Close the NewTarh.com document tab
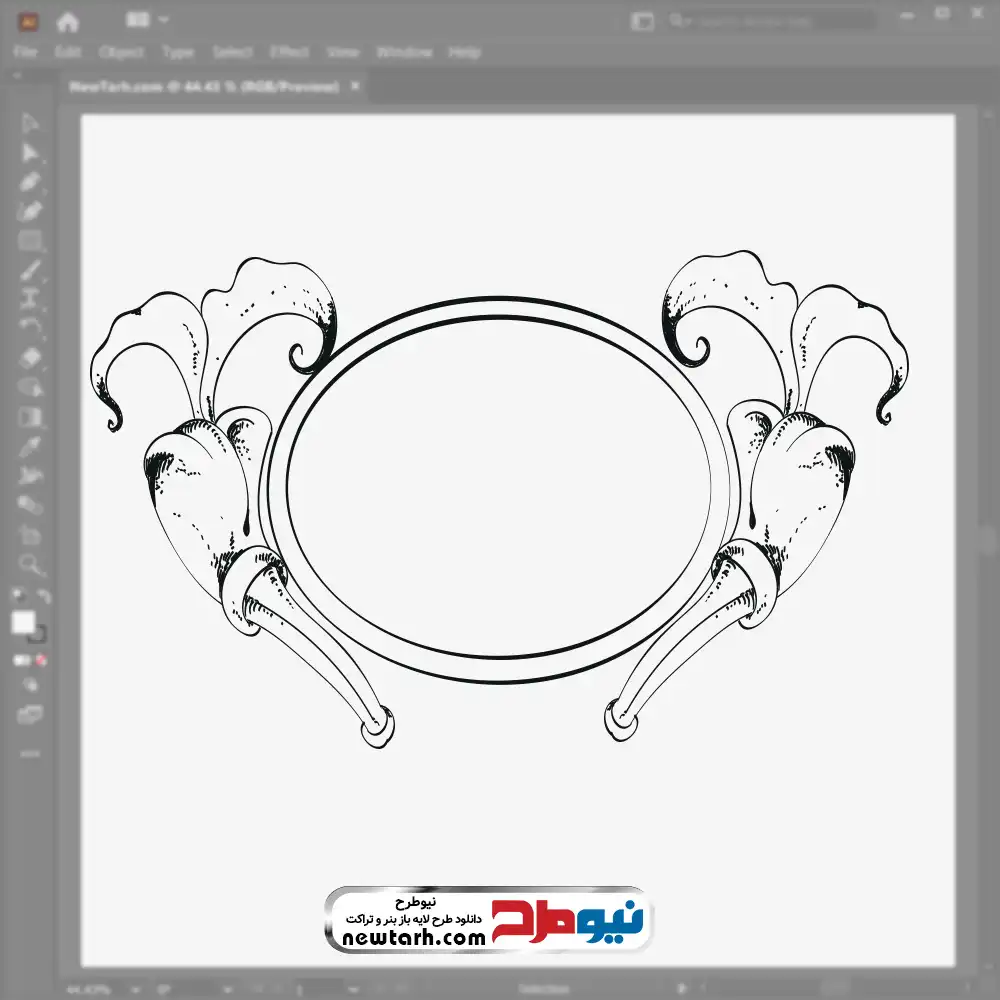This screenshot has width=1000, height=1000. 354,87
